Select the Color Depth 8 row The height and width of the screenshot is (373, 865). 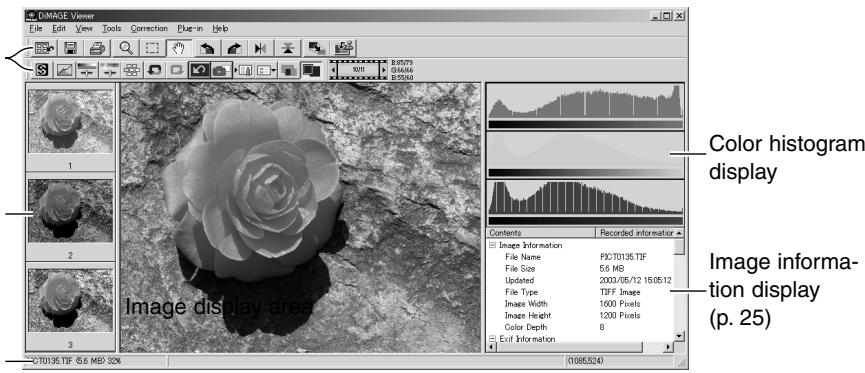tap(580, 327)
